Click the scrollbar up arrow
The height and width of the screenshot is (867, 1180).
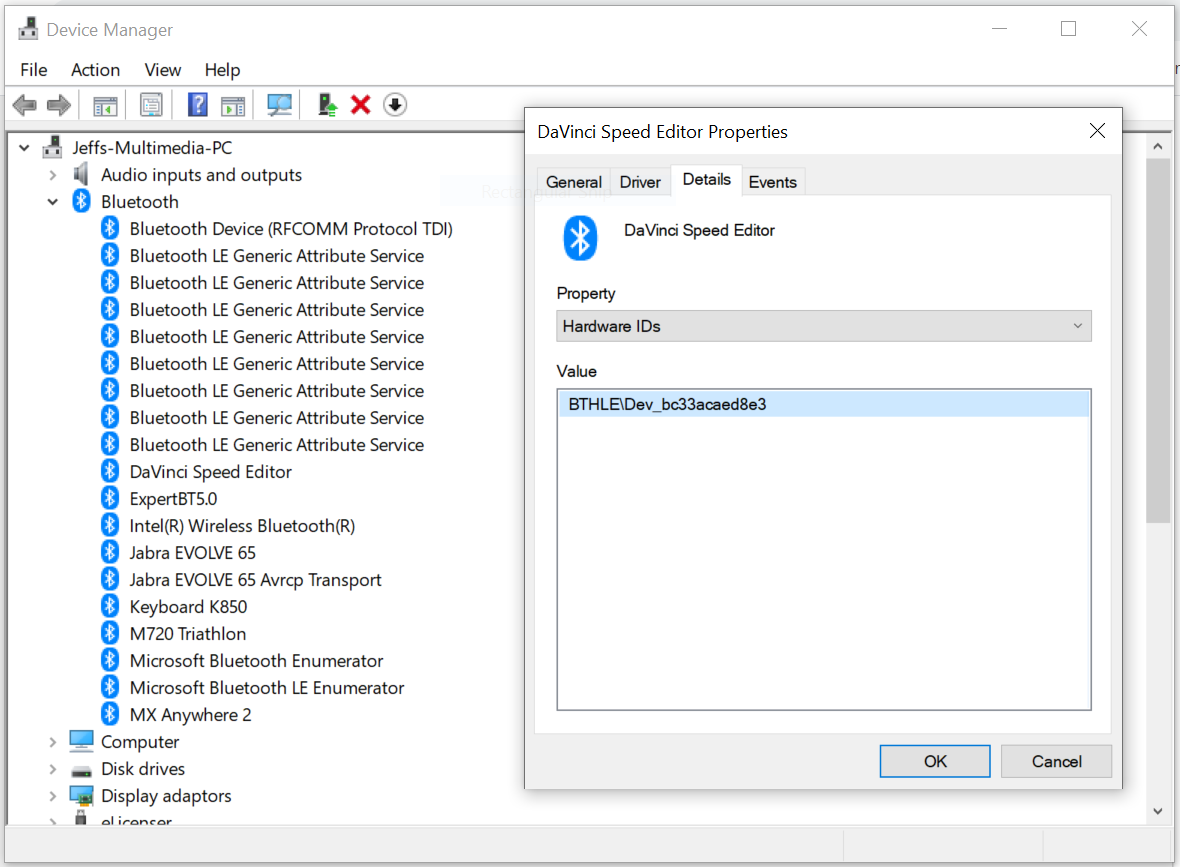pos(1157,146)
